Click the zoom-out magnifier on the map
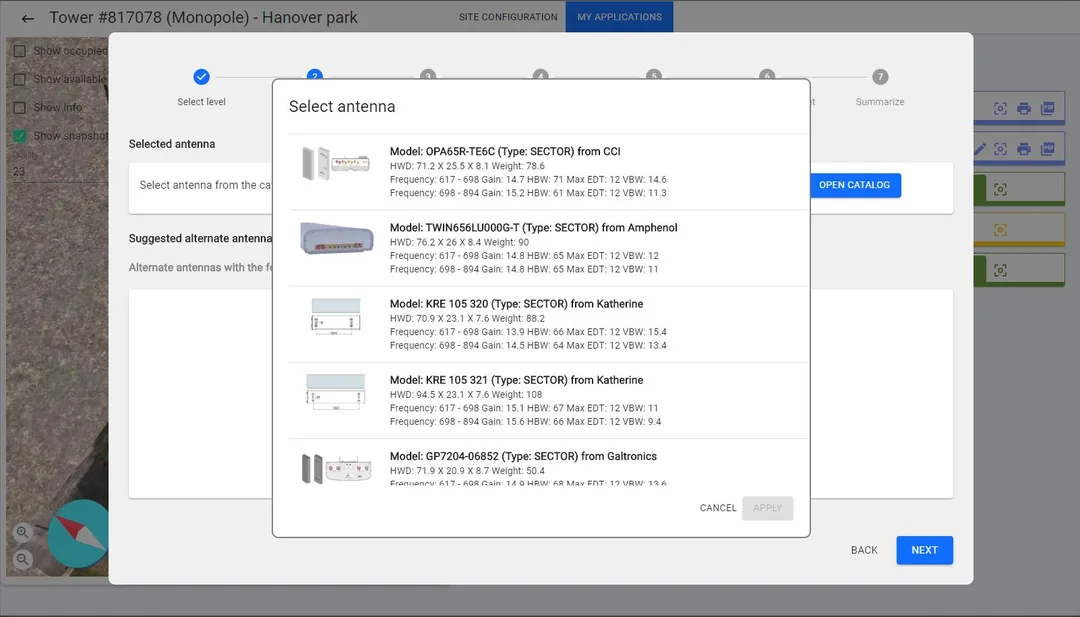The width and height of the screenshot is (1080, 617). click(x=23, y=559)
